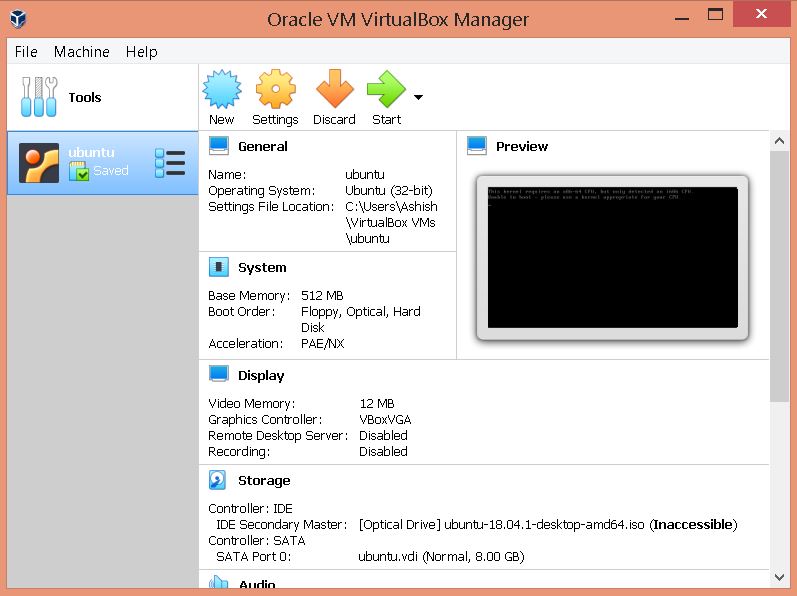Open the File menu
This screenshot has height=596, width=797.
click(x=26, y=52)
